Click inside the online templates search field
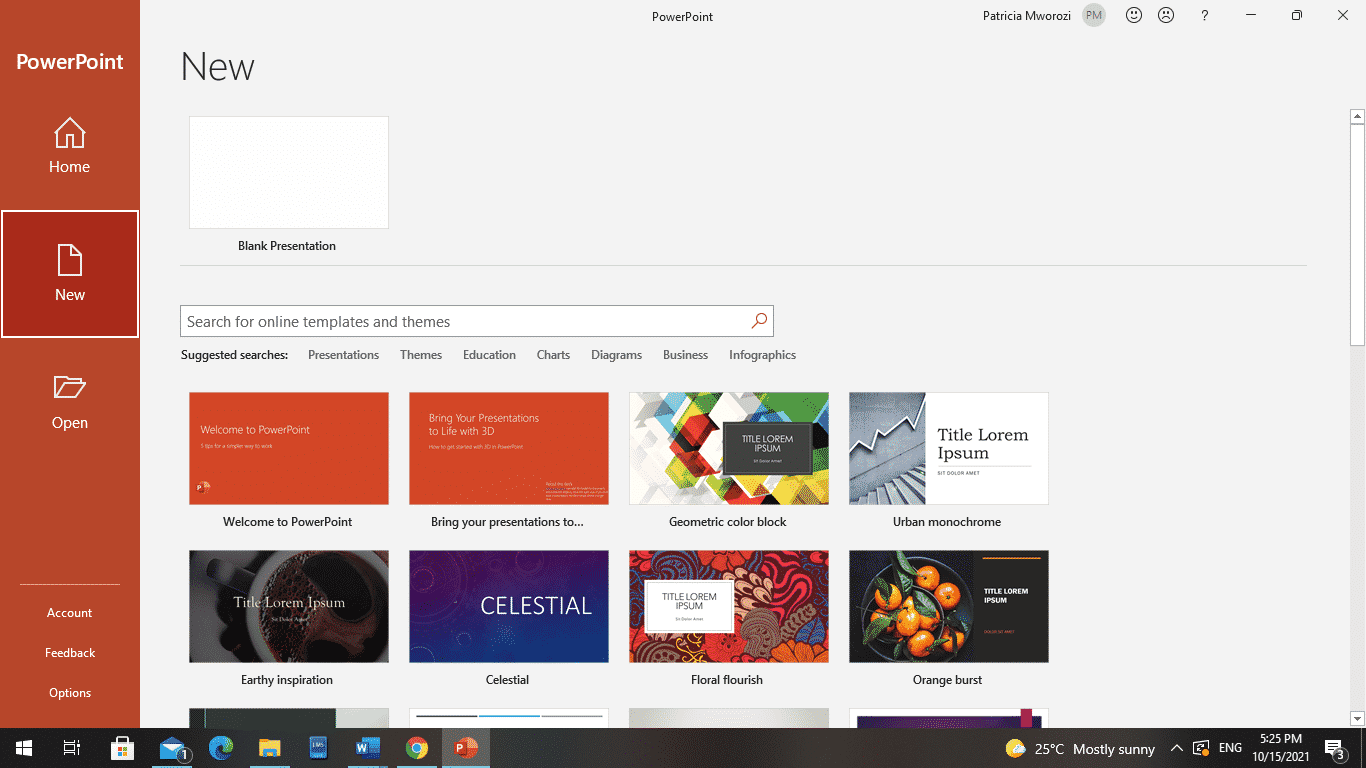The image size is (1366, 768). pyautogui.click(x=460, y=321)
